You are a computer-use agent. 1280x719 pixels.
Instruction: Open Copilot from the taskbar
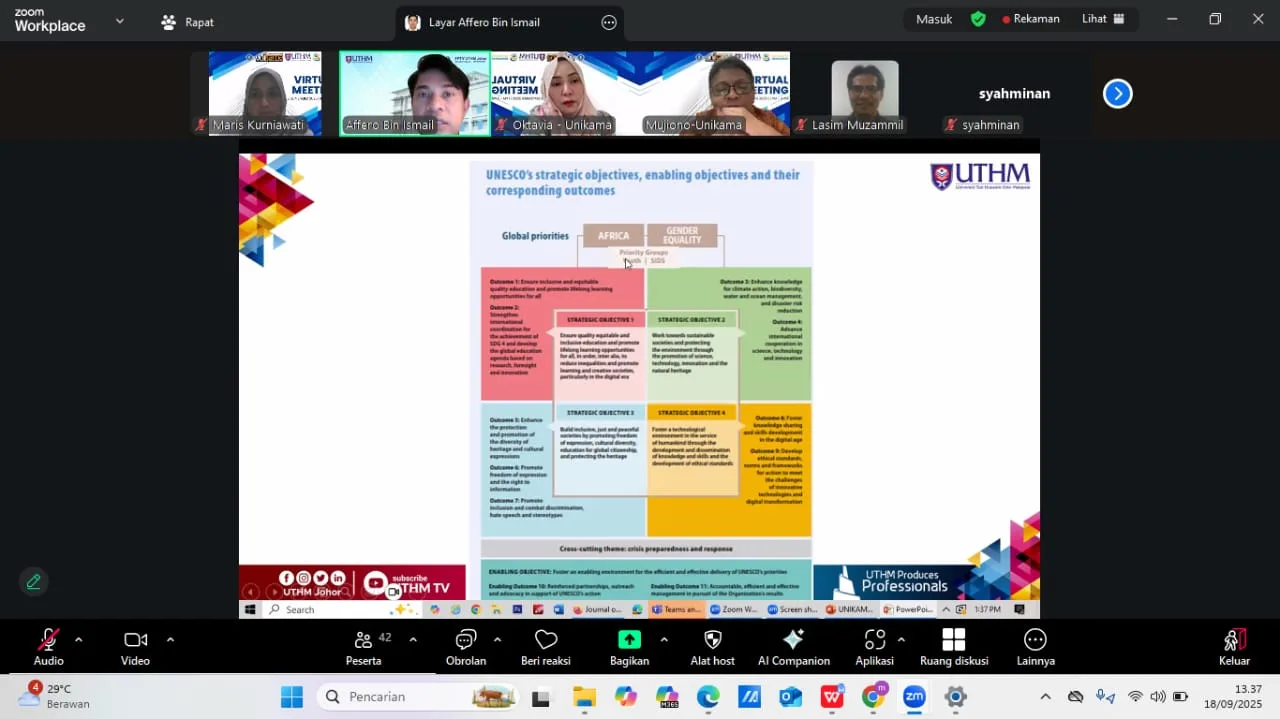coord(626,697)
